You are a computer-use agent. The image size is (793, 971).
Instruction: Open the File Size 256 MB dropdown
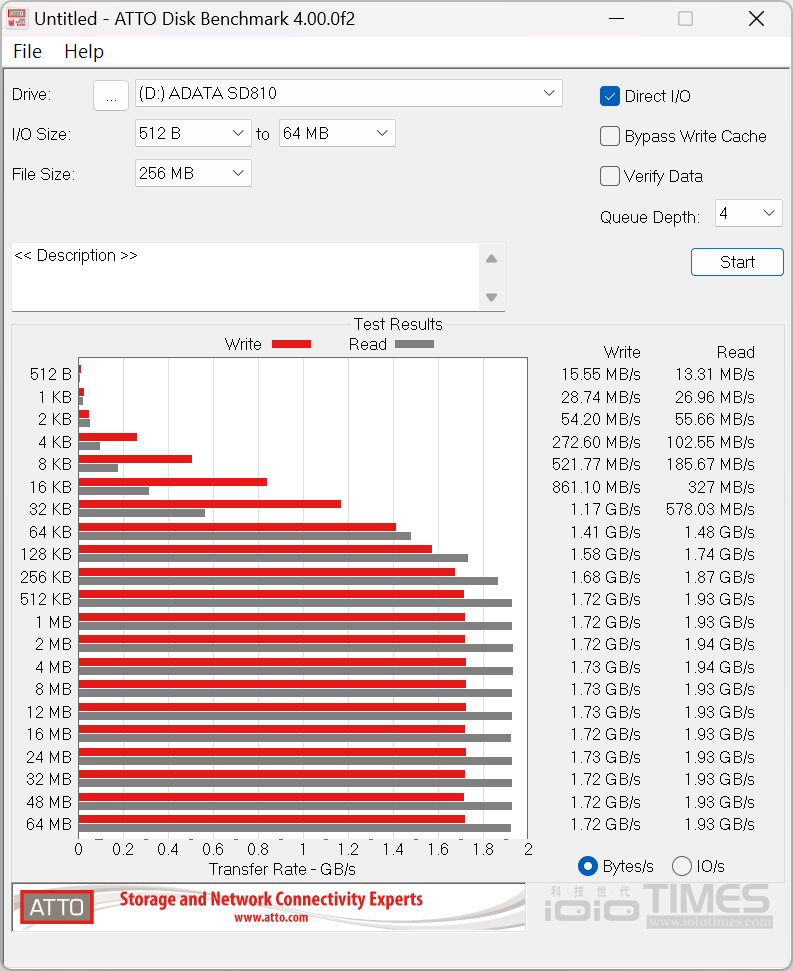coord(193,173)
